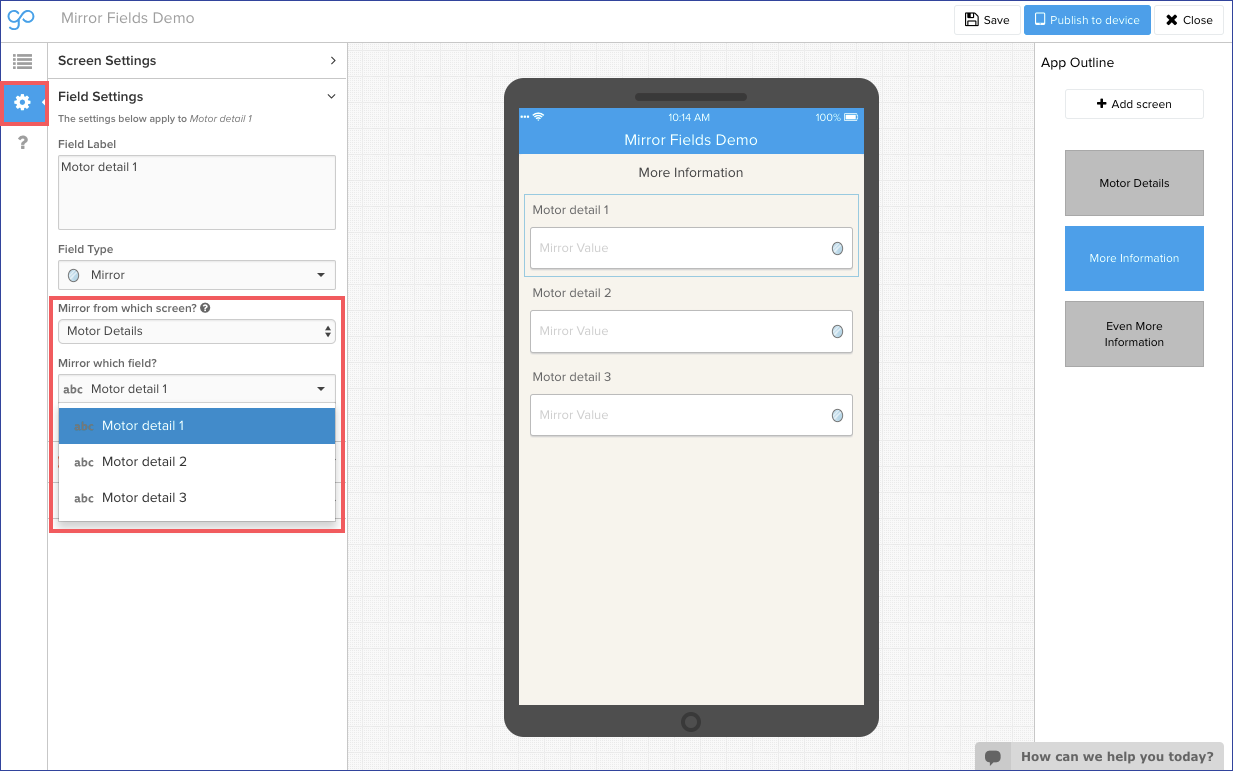
Task: Choose Motor detail 3 from dropdown list
Action: 144,498
